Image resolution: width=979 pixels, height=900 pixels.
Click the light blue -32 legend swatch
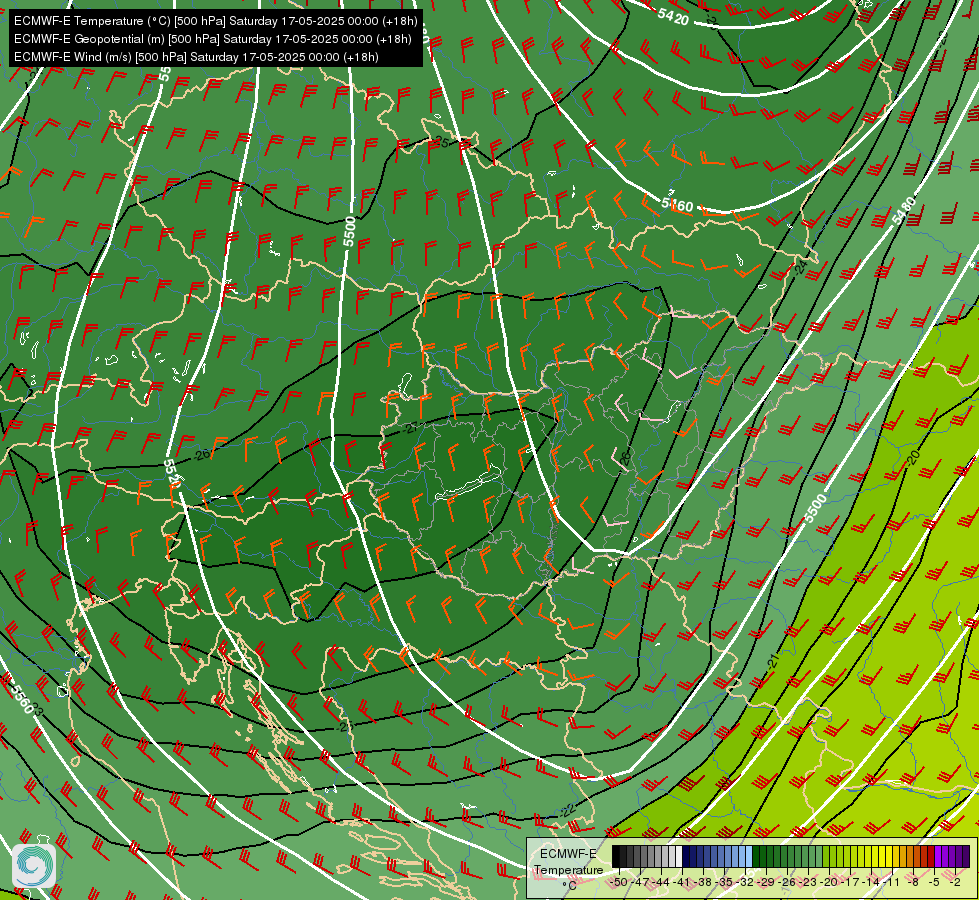coord(749,856)
